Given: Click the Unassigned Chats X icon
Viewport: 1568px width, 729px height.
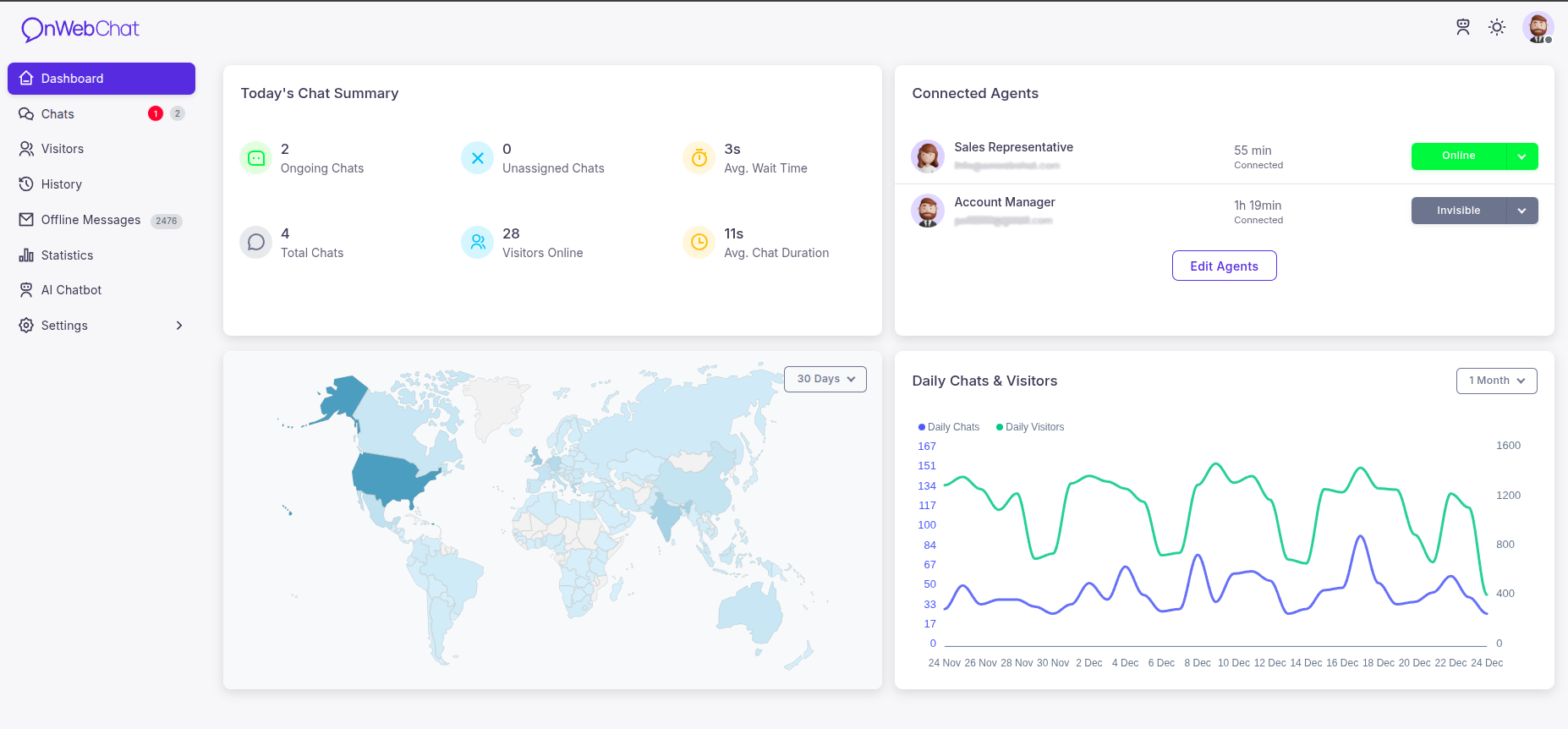Looking at the screenshot, I should tap(477, 158).
